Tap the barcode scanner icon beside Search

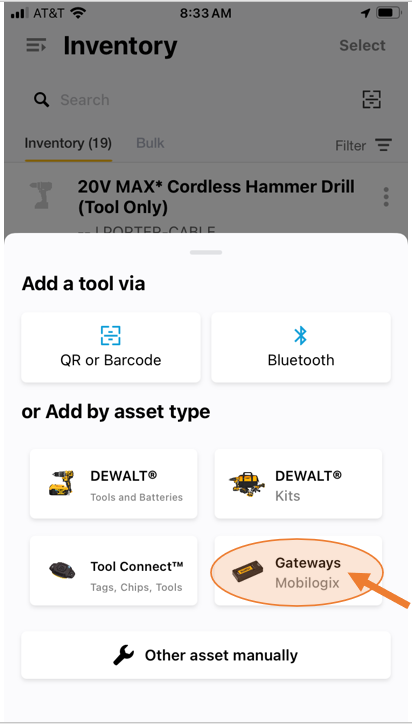tap(371, 99)
